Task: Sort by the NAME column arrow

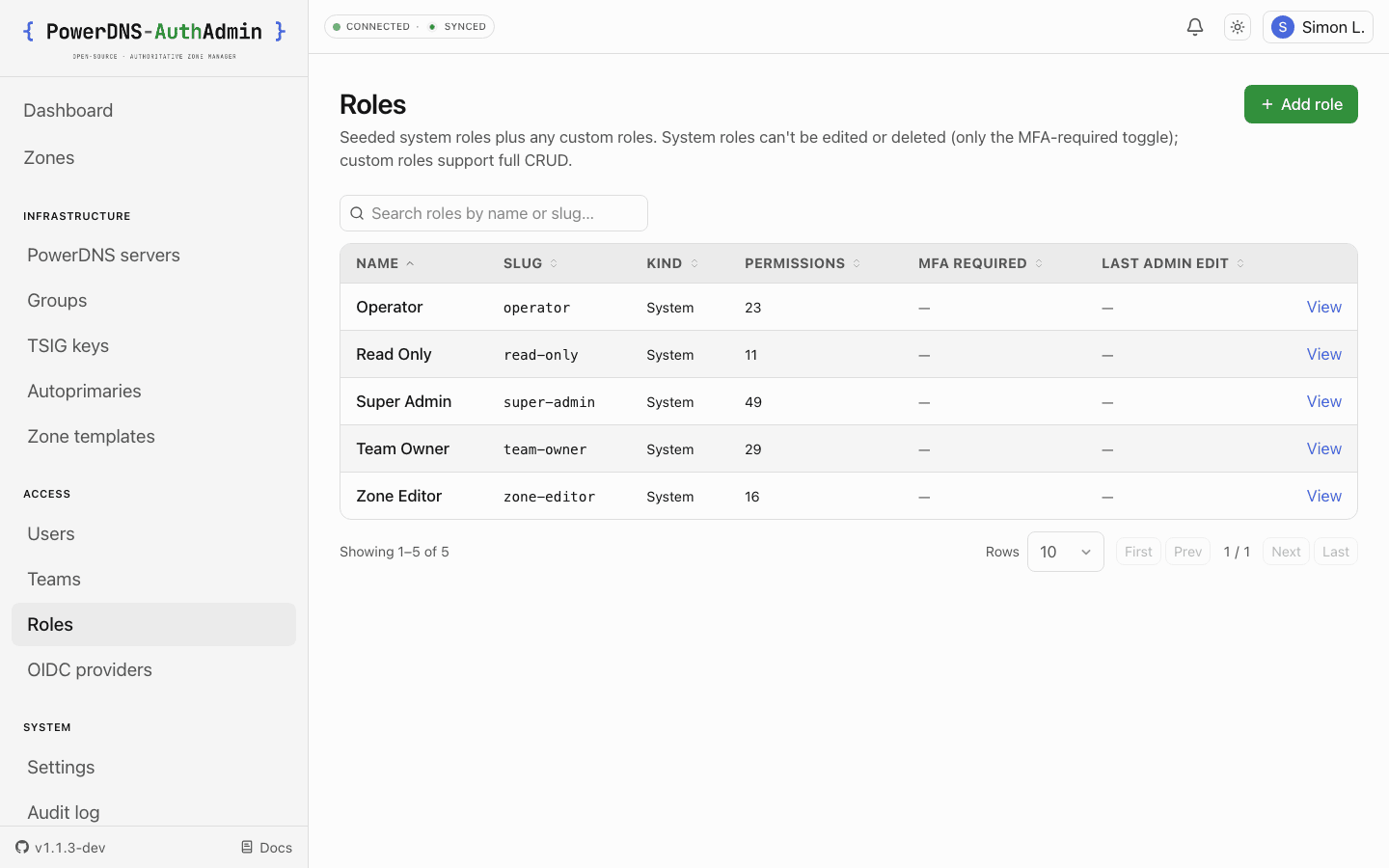Action: [x=410, y=263]
